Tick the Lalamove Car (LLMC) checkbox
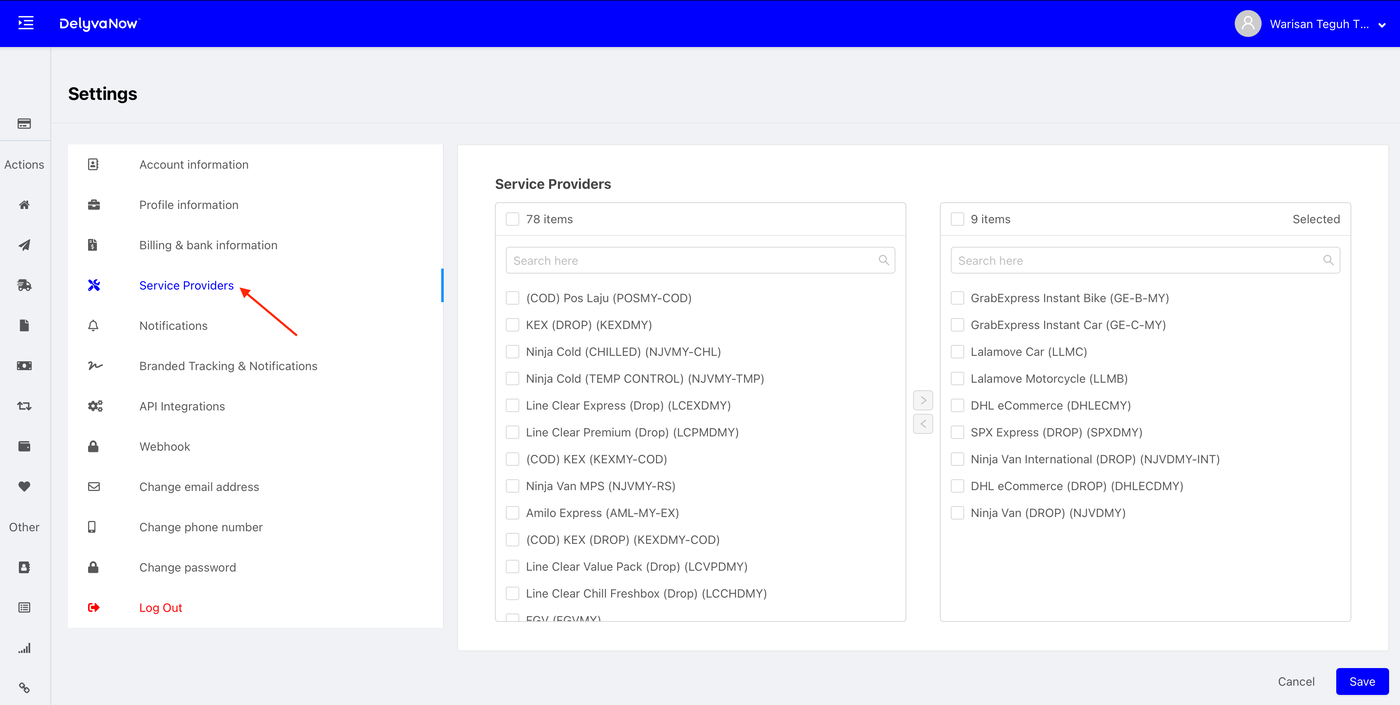The image size is (1400, 705). pos(958,352)
